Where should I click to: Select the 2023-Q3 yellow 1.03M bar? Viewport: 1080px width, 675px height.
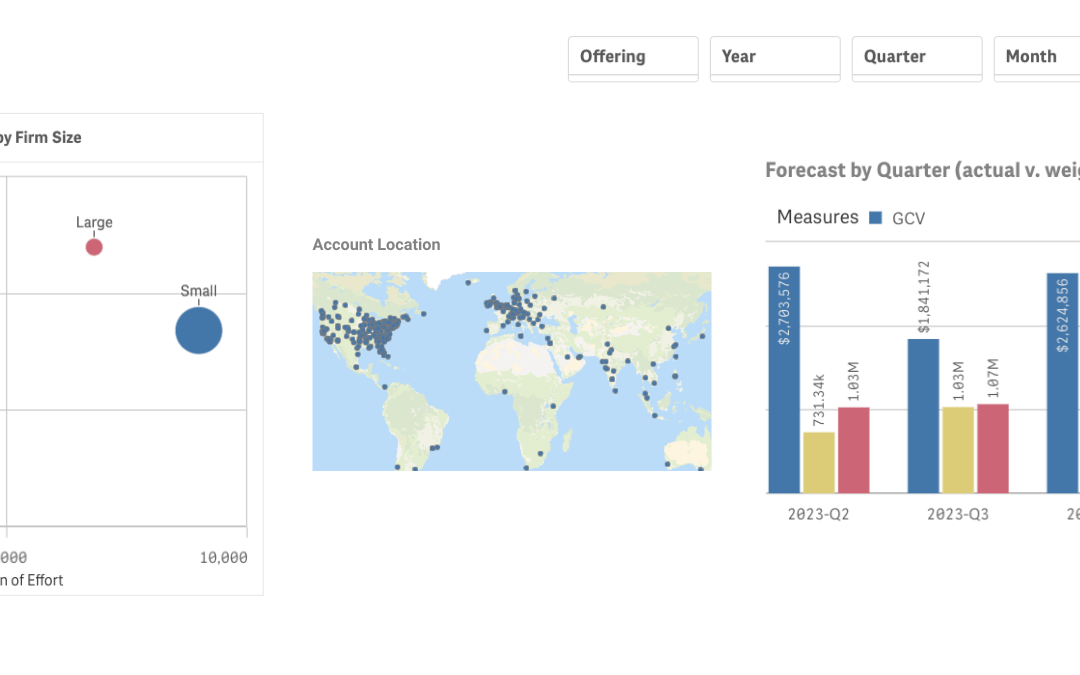pos(958,450)
